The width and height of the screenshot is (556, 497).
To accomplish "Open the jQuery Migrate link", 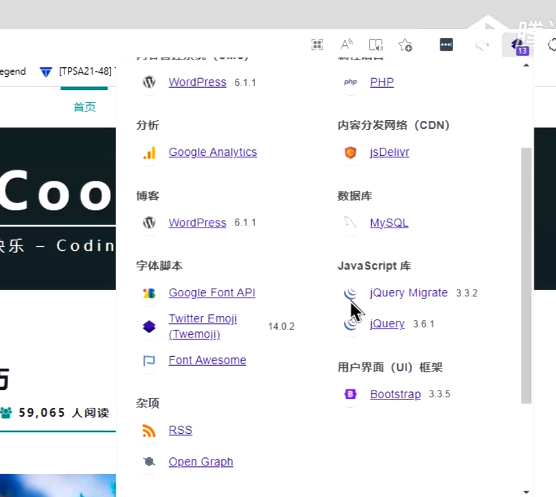I will (x=408, y=293).
